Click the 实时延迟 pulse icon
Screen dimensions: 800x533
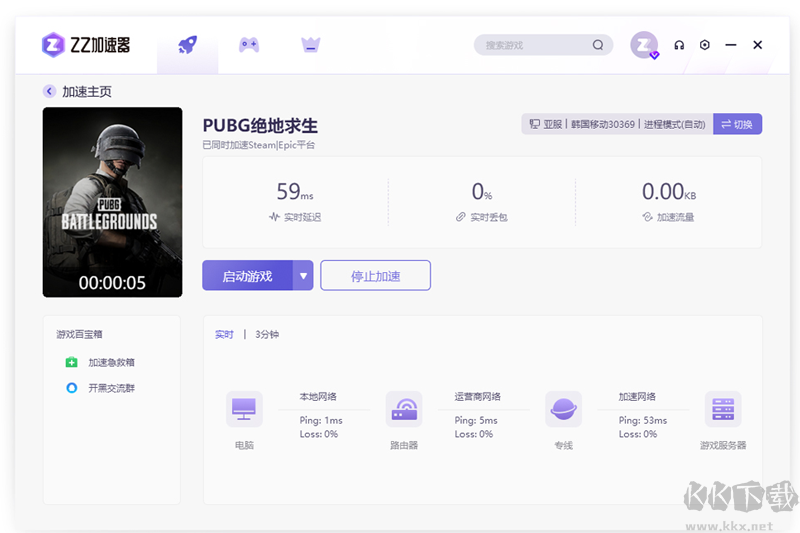pyautogui.click(x=274, y=217)
